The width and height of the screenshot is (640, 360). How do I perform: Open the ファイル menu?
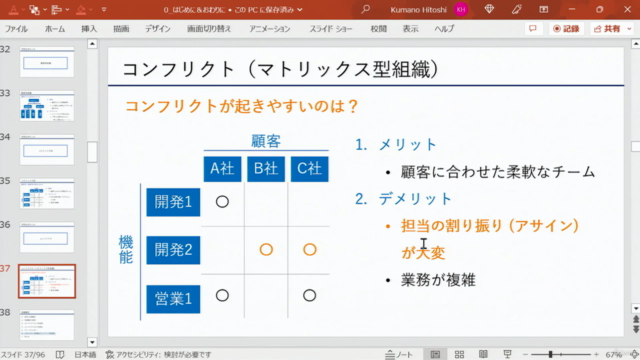[16, 29]
